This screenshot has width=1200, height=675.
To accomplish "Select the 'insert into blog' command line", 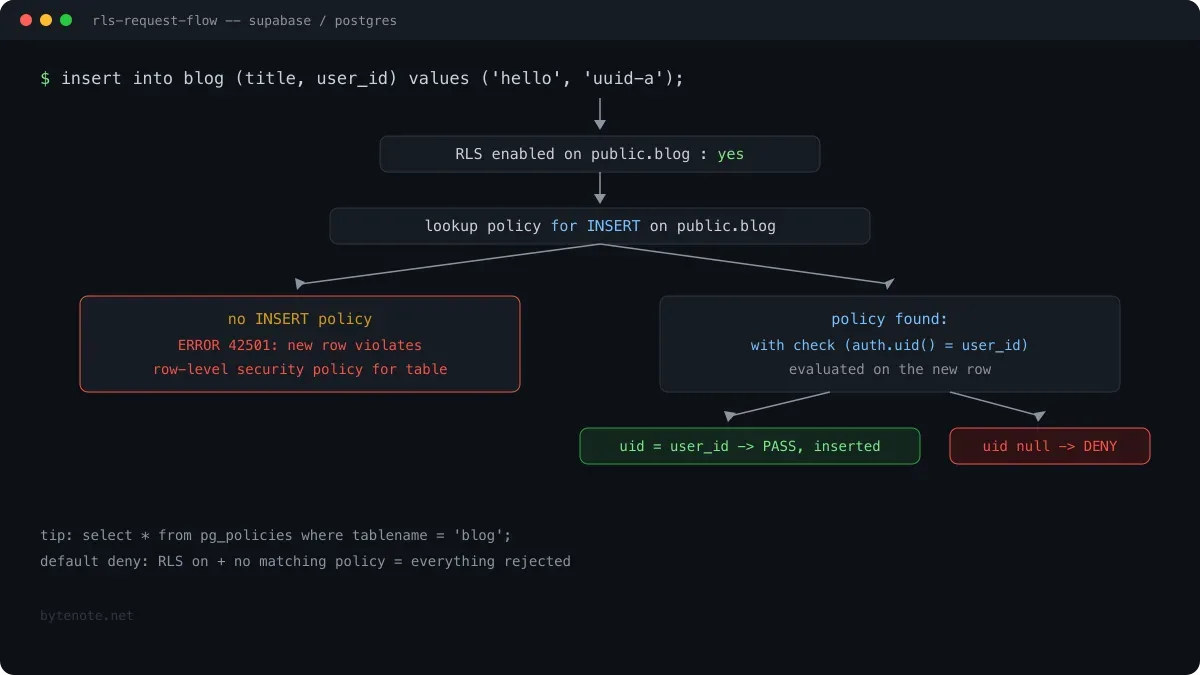I will [362, 78].
